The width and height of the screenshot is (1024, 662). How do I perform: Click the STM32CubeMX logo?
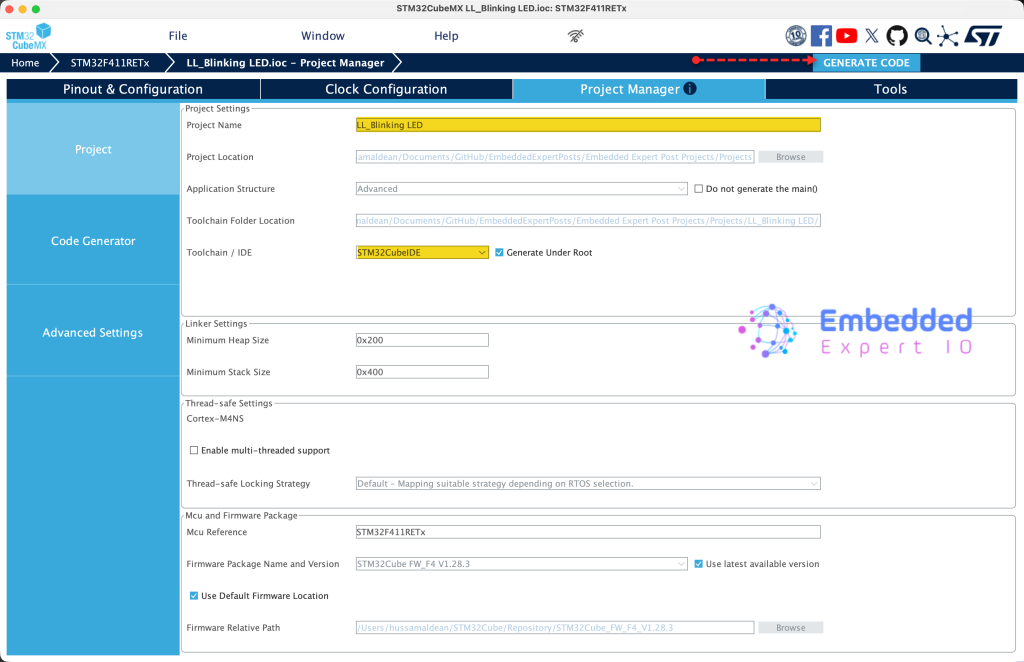tap(27, 36)
